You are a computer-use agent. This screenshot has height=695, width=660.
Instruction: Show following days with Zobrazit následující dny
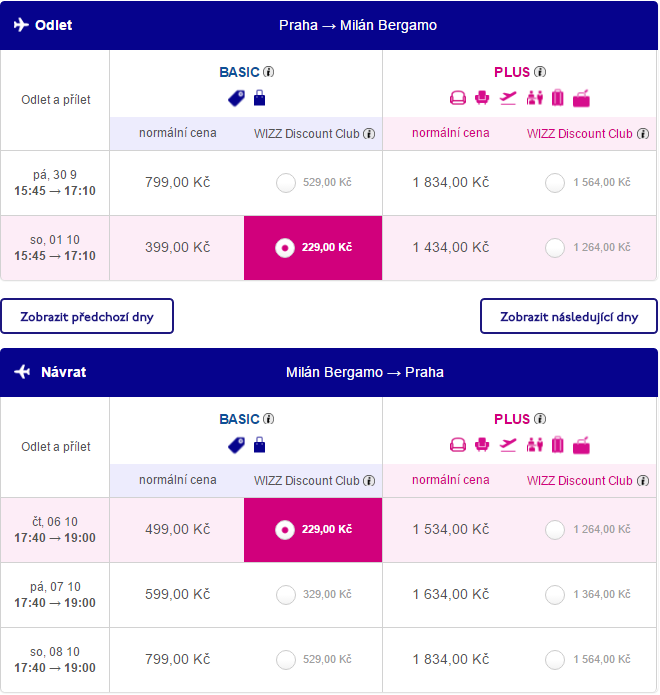pyautogui.click(x=569, y=316)
